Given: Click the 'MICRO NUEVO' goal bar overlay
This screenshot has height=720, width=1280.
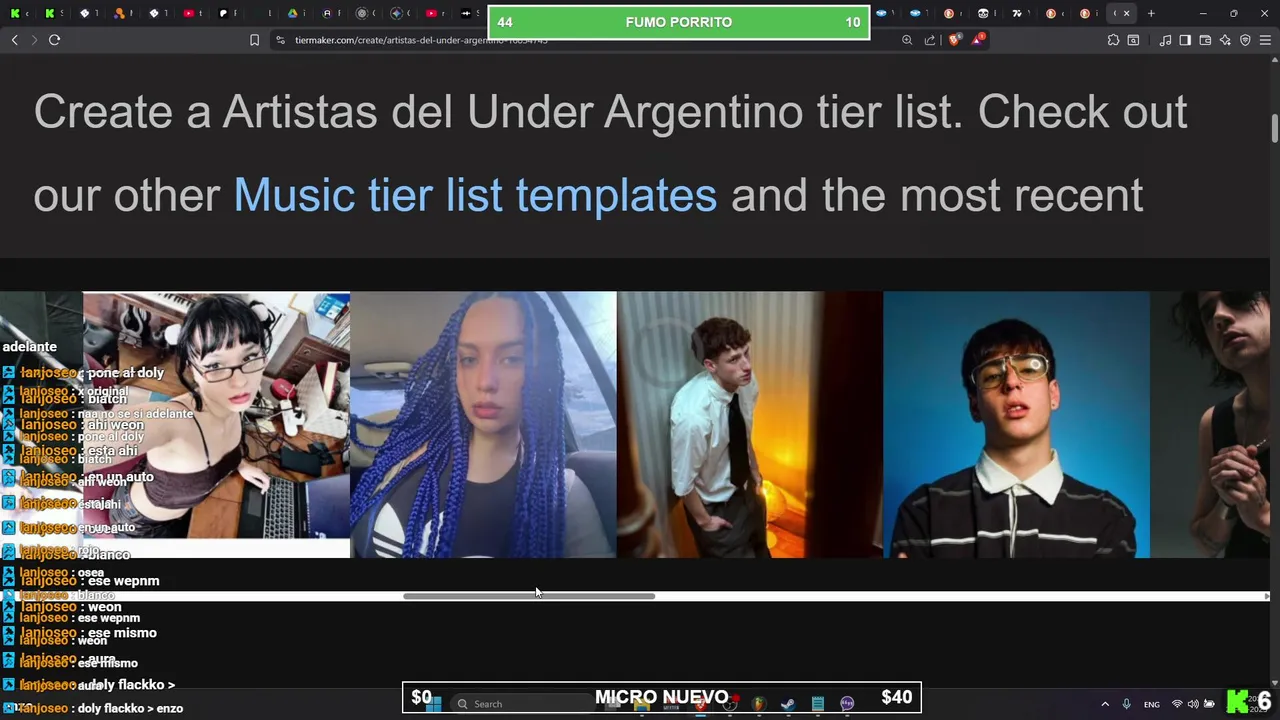Looking at the screenshot, I should point(661,697).
